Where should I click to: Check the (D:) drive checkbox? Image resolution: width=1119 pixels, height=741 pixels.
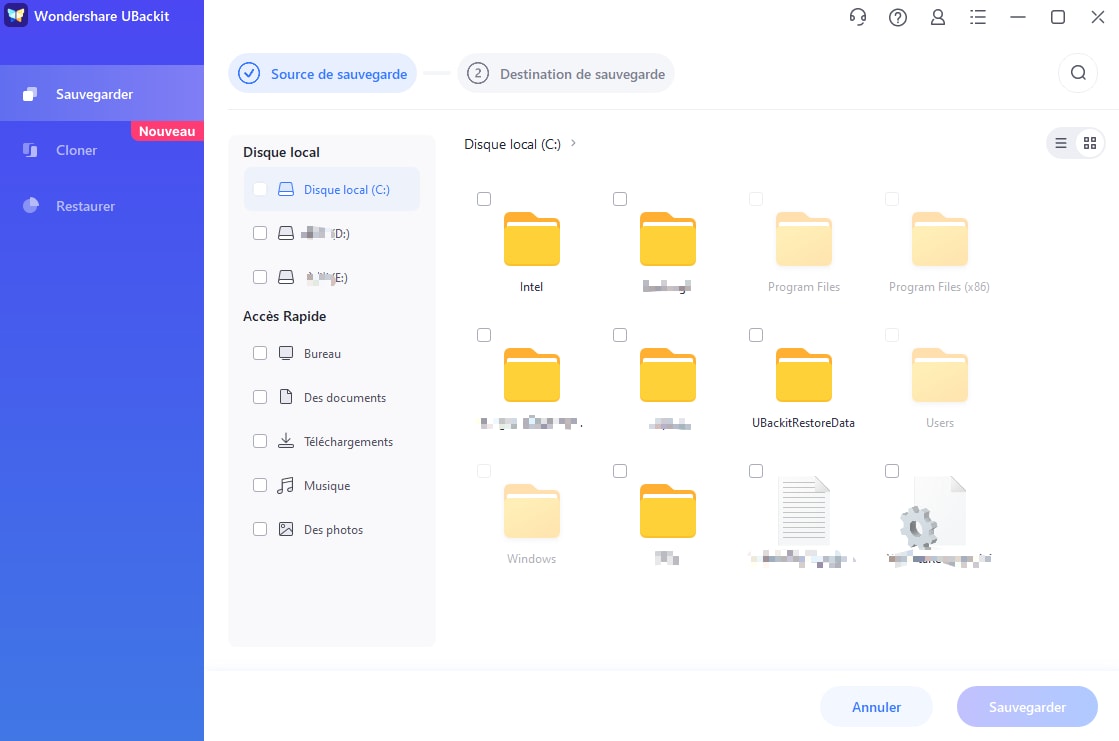(x=260, y=233)
